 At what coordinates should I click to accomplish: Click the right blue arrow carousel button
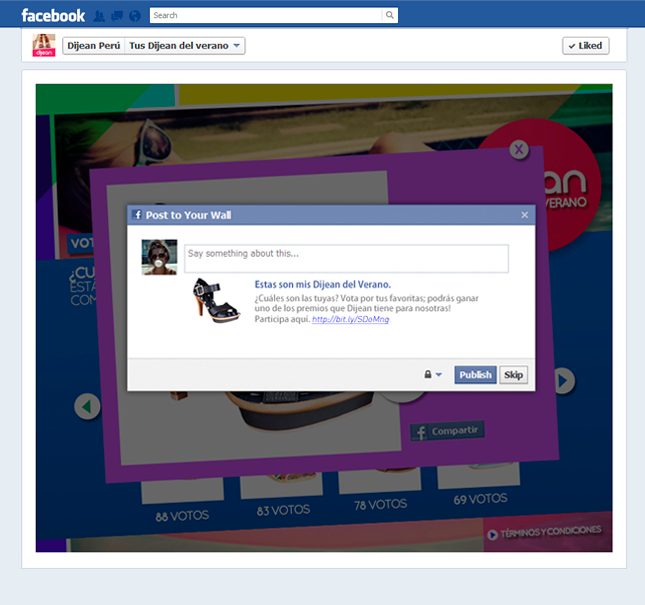pos(563,381)
